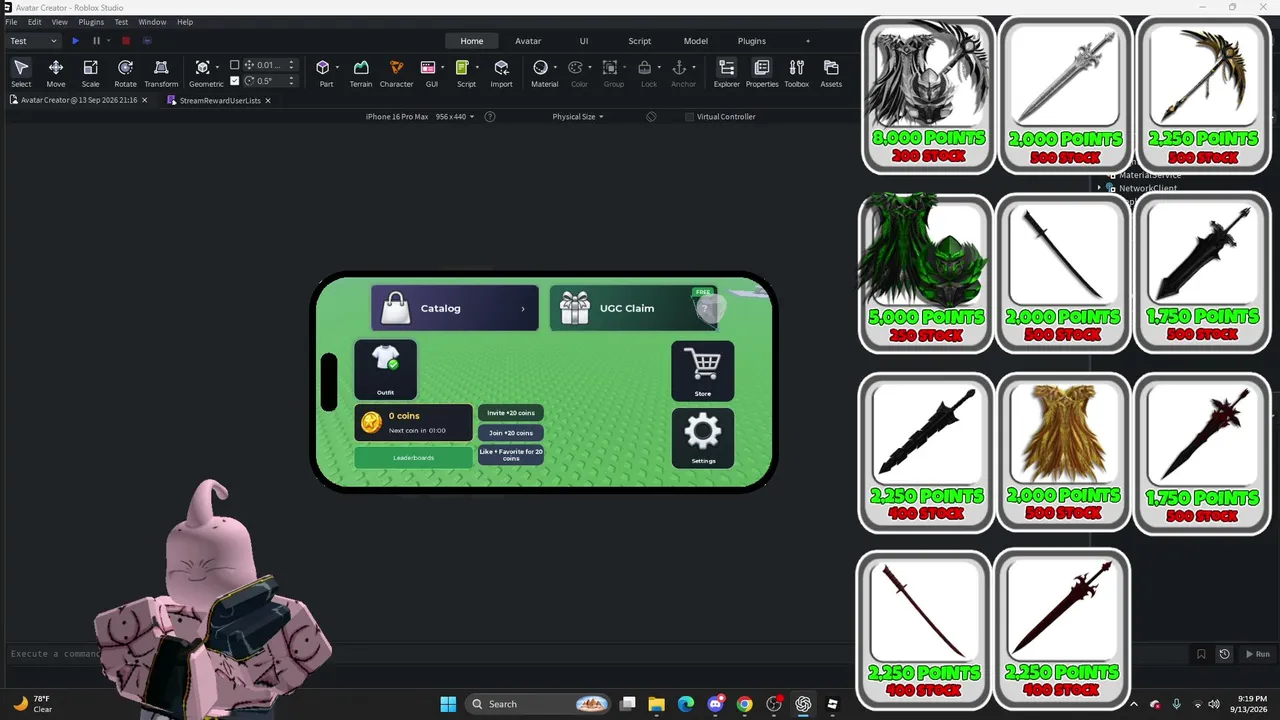
Task: Click the Group tool icon
Action: coord(610,67)
